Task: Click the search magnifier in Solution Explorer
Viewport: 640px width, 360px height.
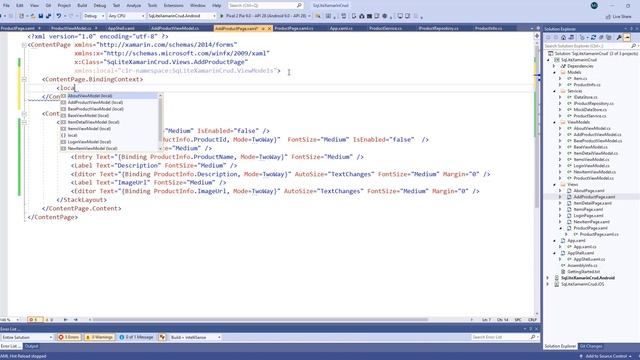Action: pyautogui.click(x=633, y=46)
